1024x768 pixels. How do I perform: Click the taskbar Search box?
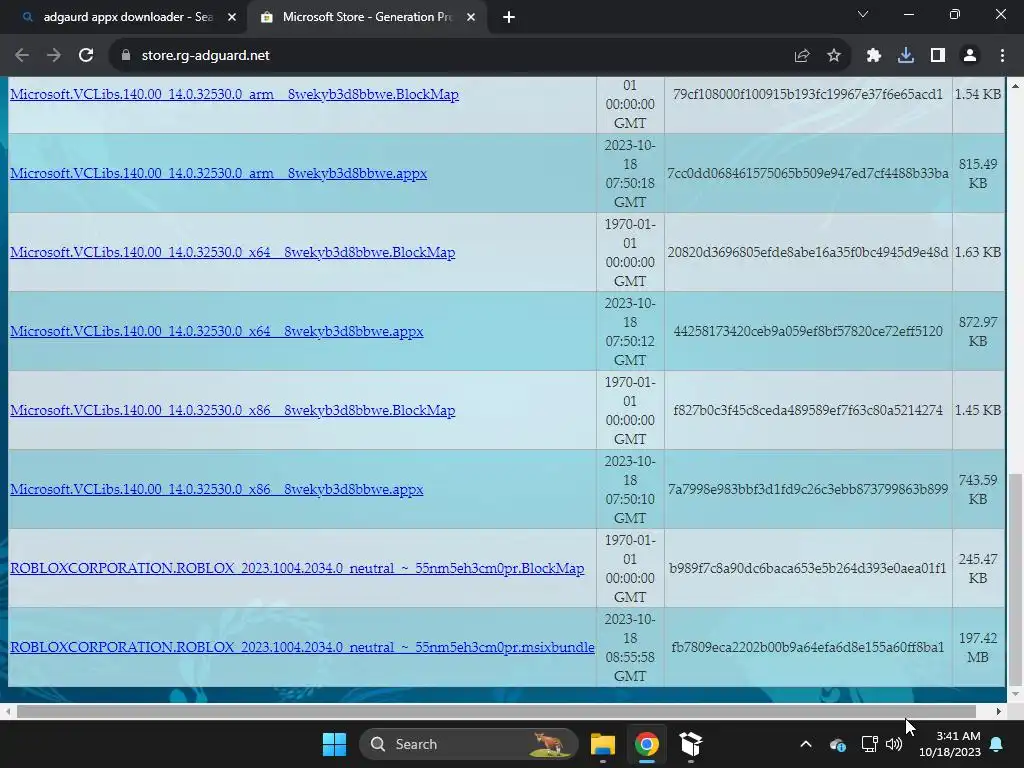click(x=469, y=744)
